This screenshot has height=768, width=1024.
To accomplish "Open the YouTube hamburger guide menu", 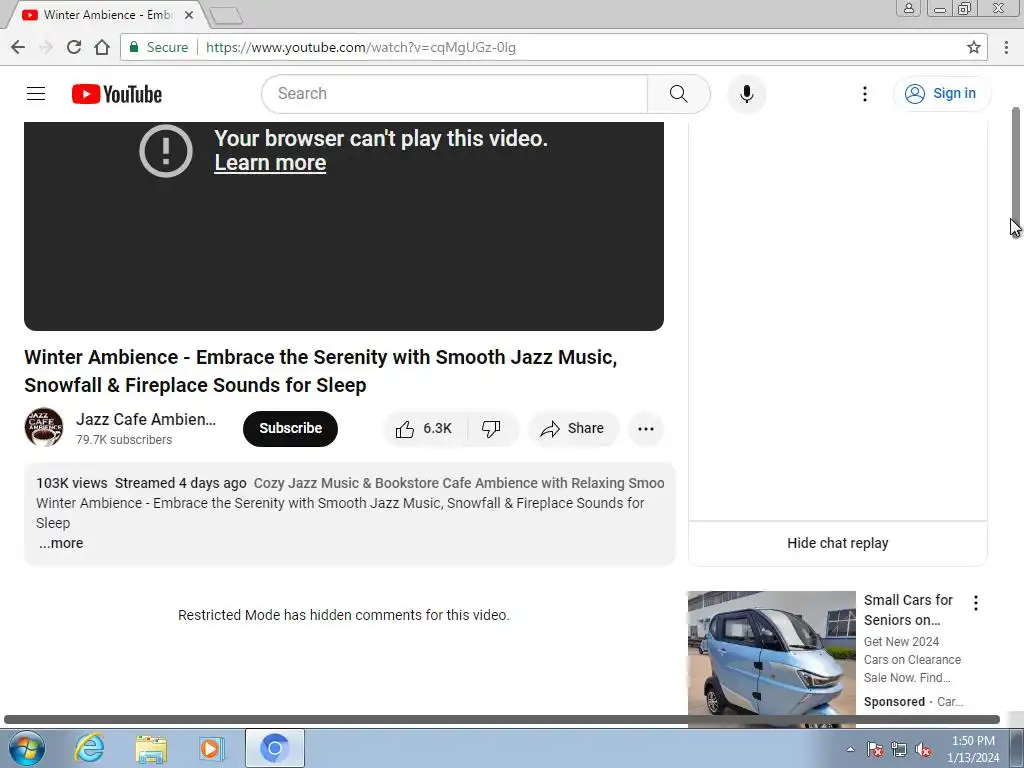I will [36, 94].
